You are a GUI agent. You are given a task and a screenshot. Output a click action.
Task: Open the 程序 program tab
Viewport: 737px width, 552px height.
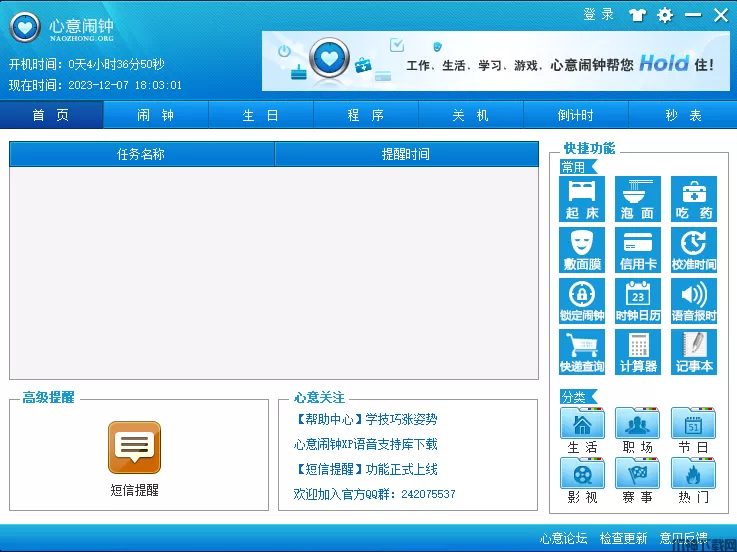click(x=366, y=115)
